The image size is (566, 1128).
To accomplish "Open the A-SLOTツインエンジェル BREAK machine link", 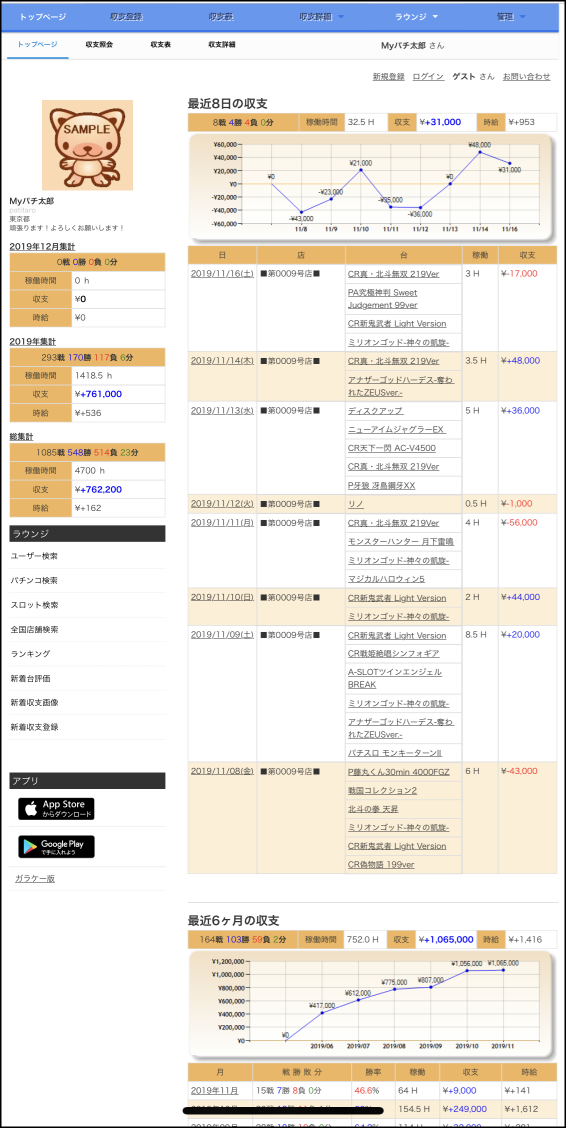I will click(395, 678).
